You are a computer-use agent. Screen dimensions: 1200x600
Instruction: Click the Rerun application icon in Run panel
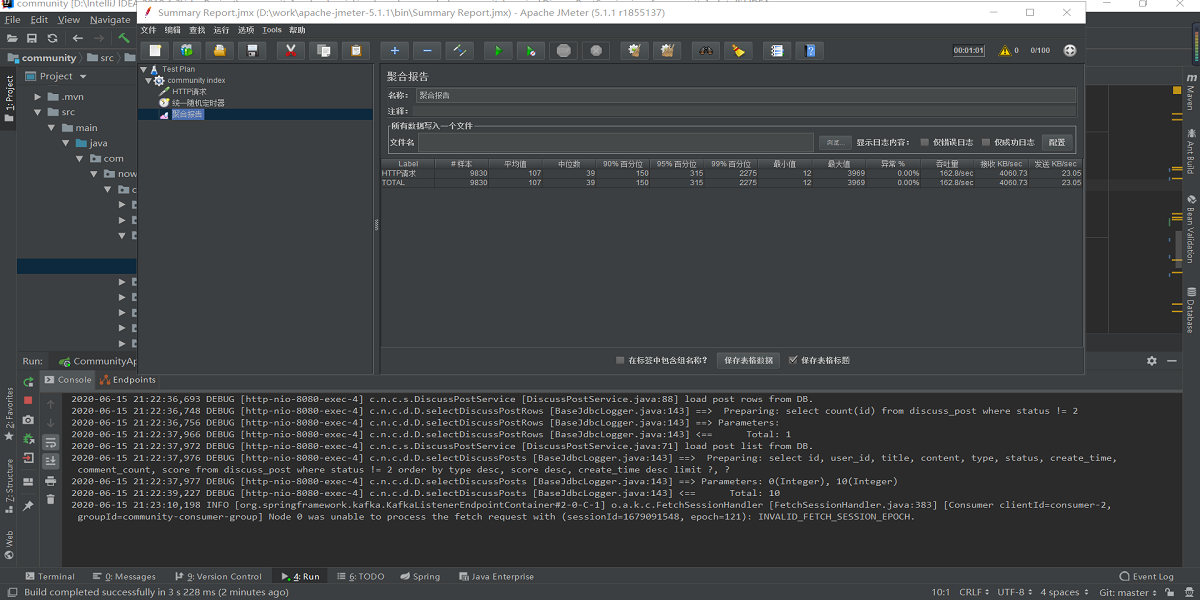pos(28,382)
